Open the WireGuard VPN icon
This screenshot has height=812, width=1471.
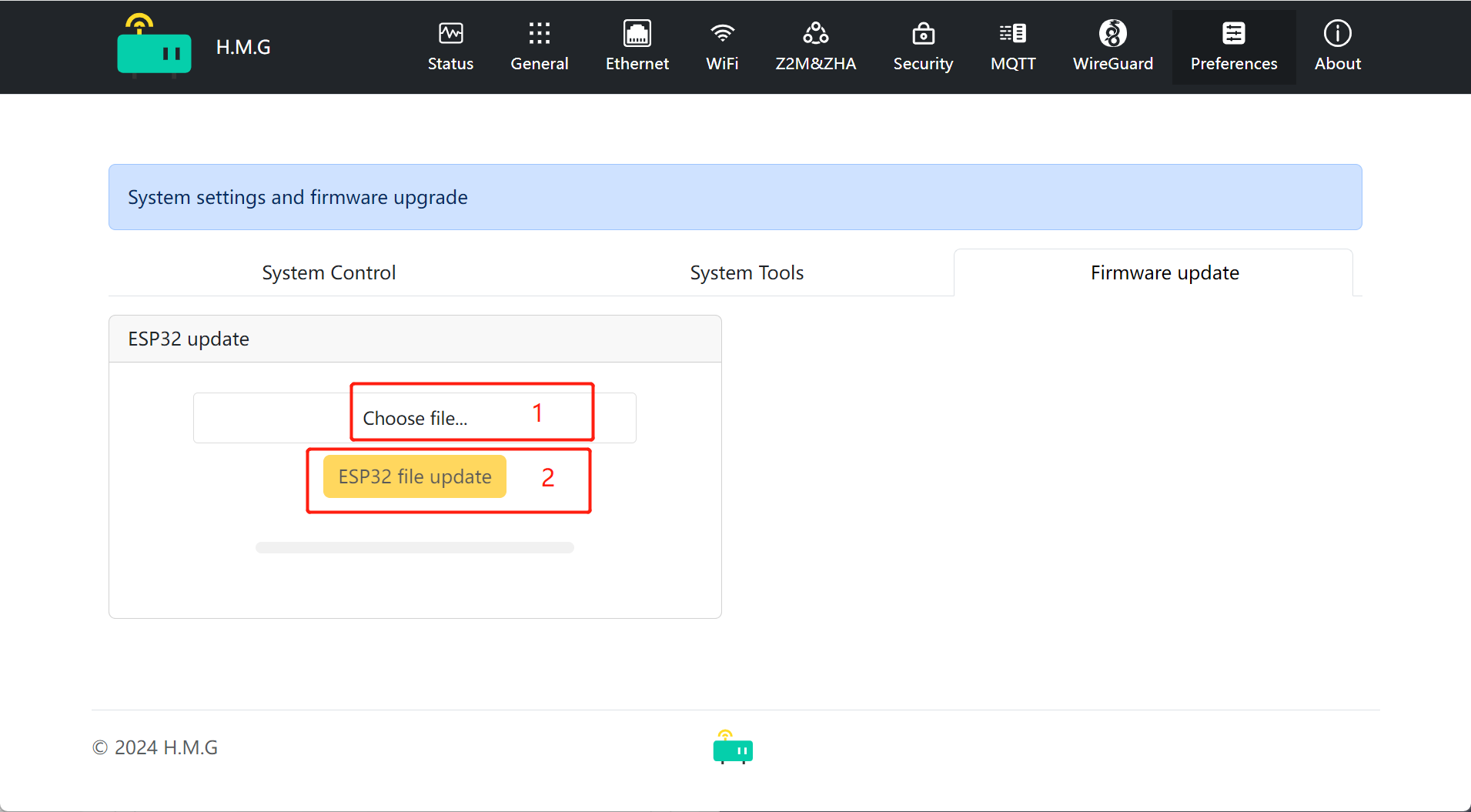pyautogui.click(x=1112, y=33)
